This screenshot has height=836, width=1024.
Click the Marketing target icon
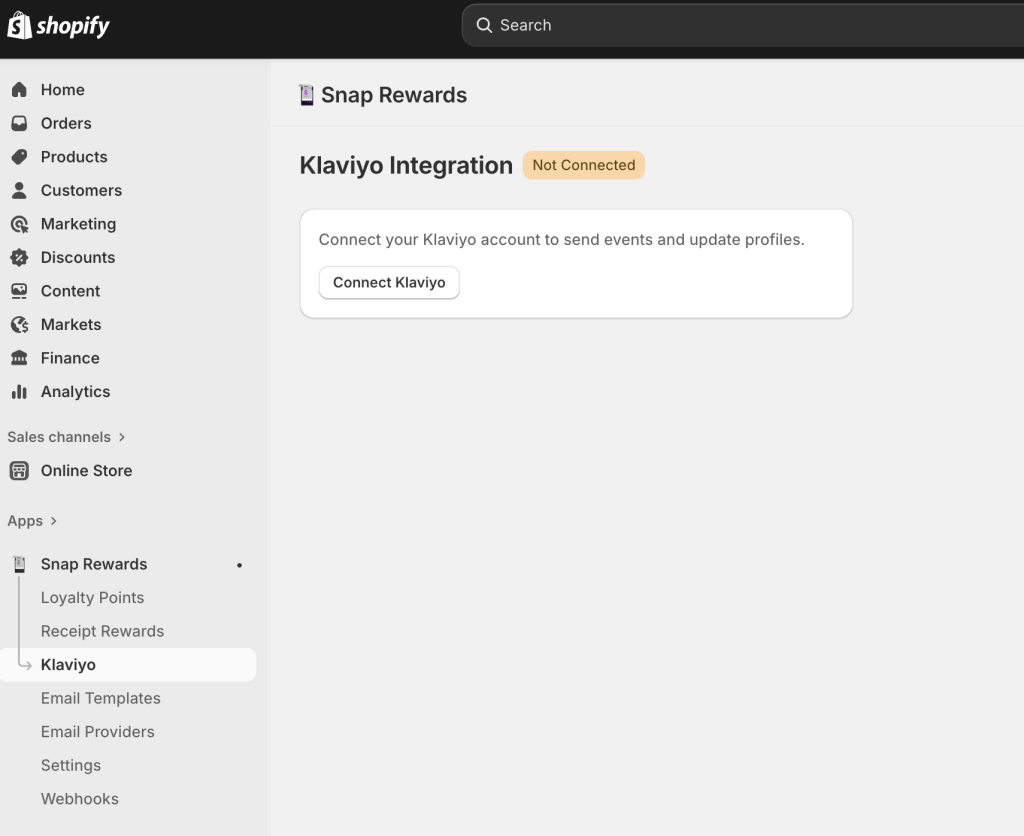point(19,224)
